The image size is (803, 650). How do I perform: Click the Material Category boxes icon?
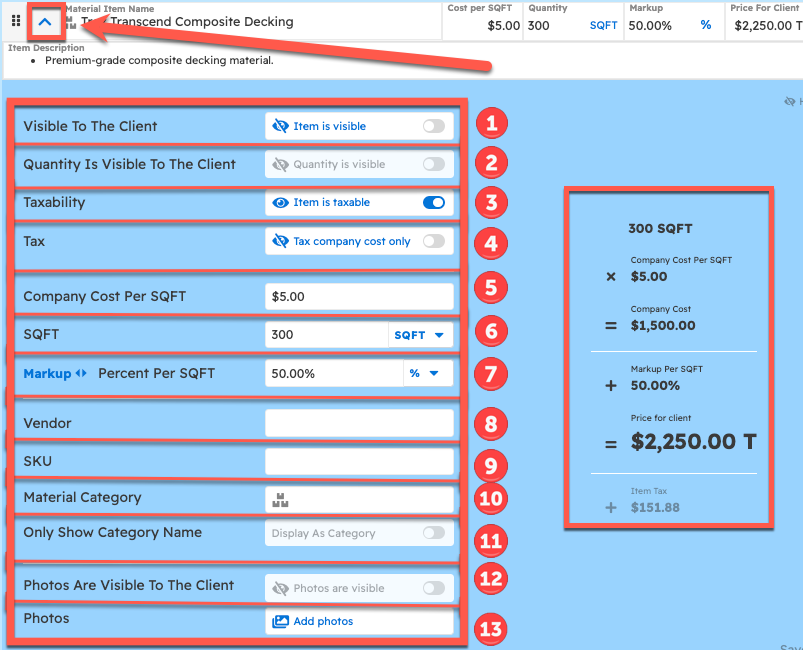tap(280, 500)
